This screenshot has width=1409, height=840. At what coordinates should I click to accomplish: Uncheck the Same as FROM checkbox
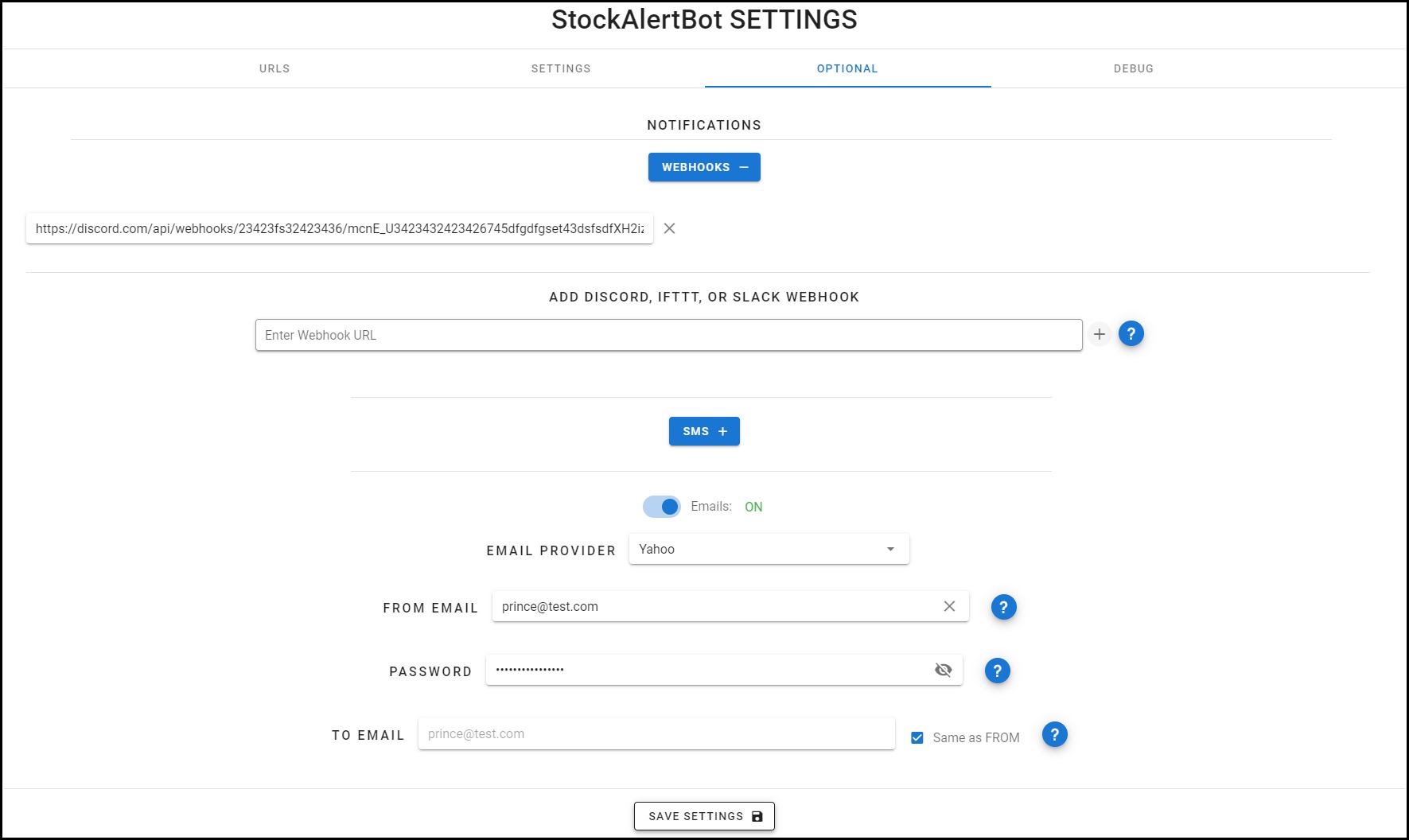(917, 738)
